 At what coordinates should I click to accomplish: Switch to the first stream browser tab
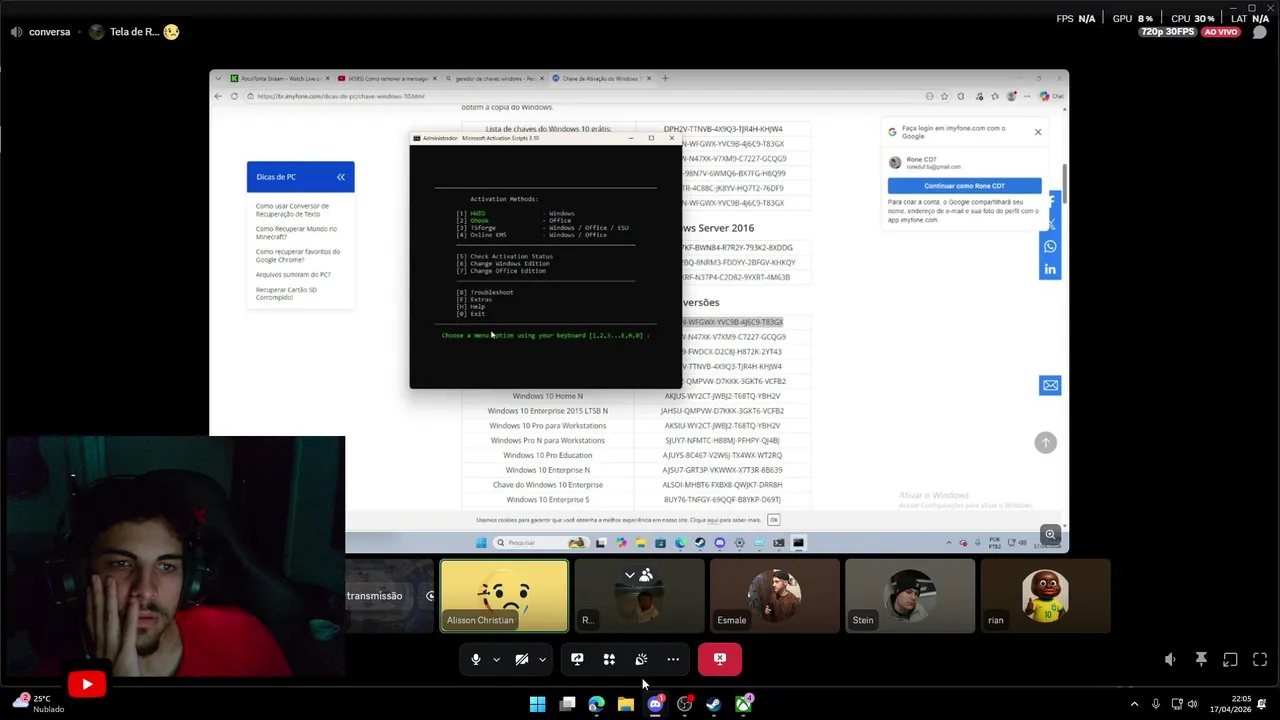pyautogui.click(x=277, y=78)
